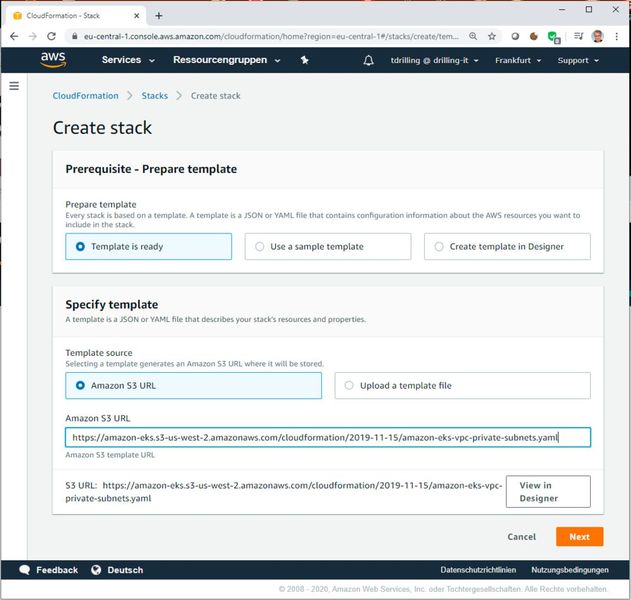Open the hamburger side navigation menu
Viewport: 631px width, 600px height.
click(14, 86)
